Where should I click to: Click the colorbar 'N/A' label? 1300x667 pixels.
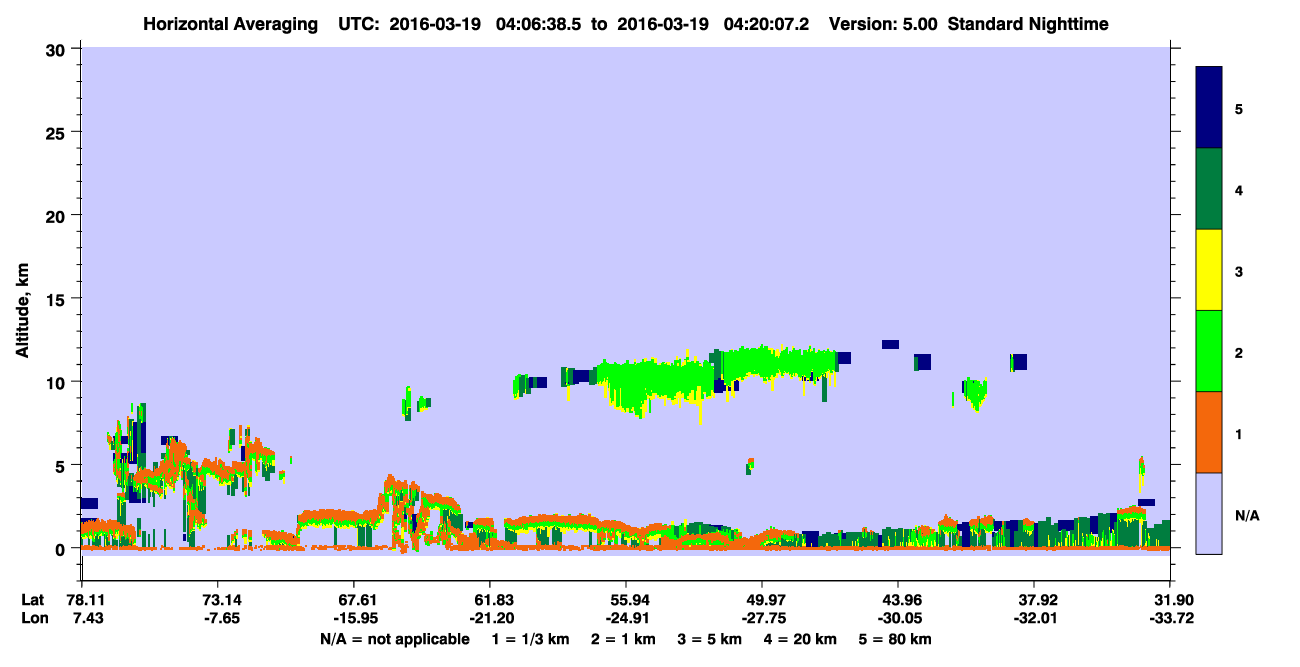tap(1246, 515)
